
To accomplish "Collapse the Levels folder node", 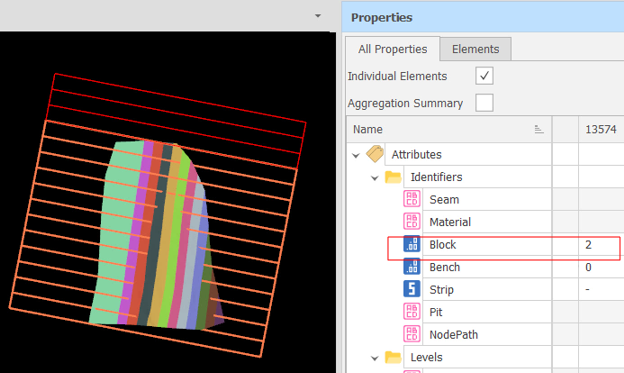I will [x=374, y=358].
